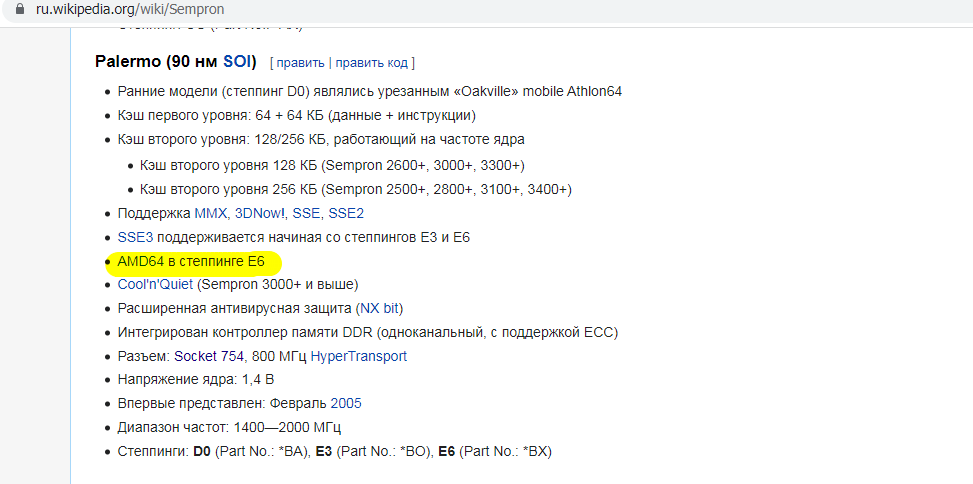Click the bold E6 stepping label

(447, 452)
